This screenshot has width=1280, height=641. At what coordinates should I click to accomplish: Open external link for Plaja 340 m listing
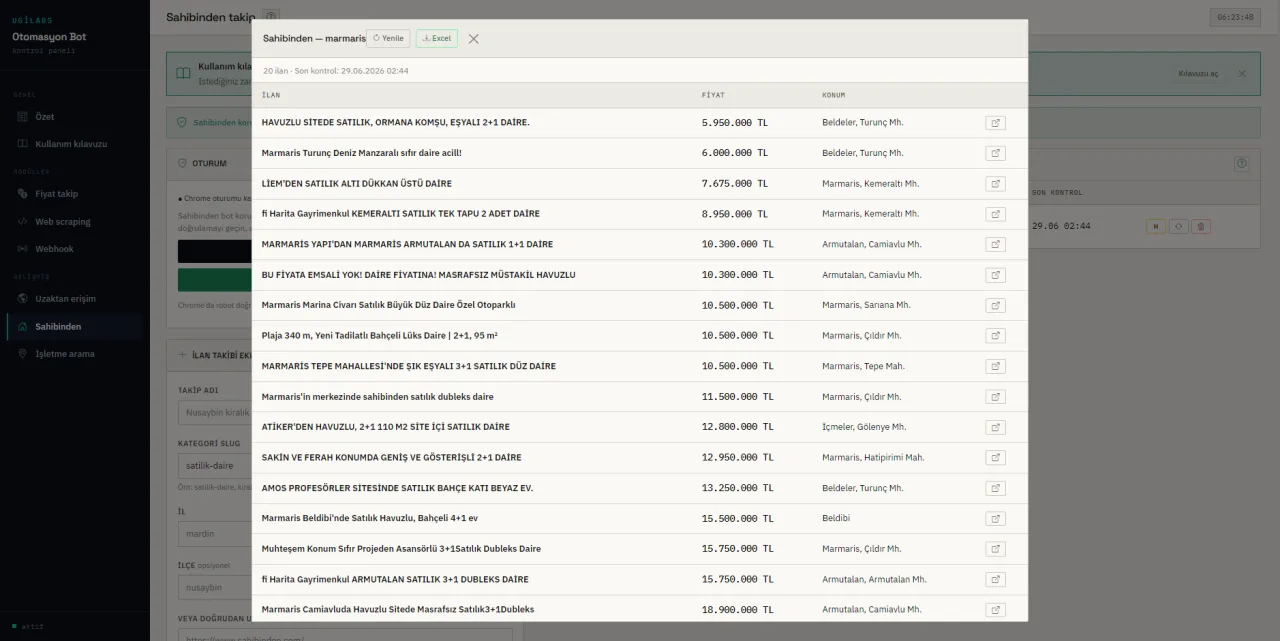click(995, 336)
